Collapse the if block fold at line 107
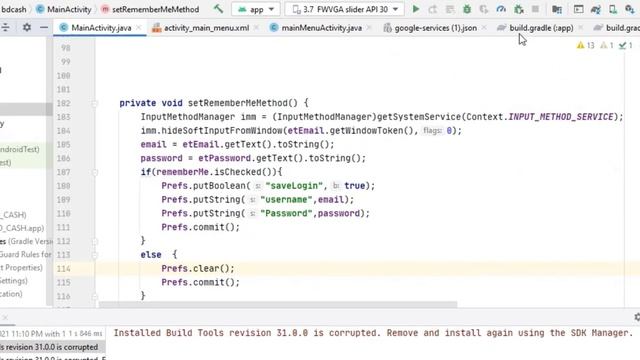 (x=94, y=172)
